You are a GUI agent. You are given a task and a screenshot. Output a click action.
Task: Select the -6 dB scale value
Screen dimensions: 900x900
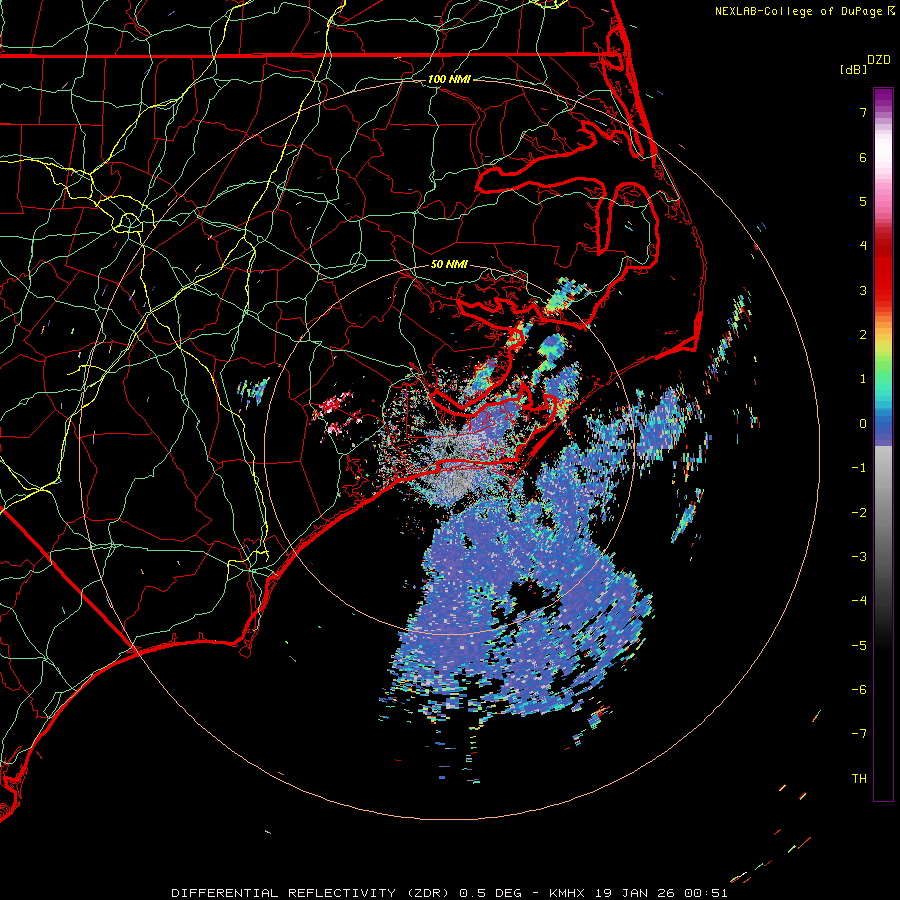pos(859,690)
